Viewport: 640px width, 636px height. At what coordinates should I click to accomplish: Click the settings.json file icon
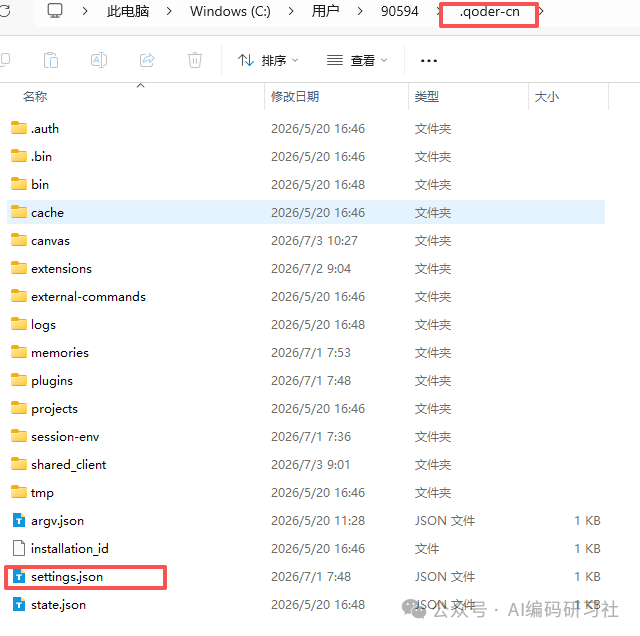coord(19,576)
